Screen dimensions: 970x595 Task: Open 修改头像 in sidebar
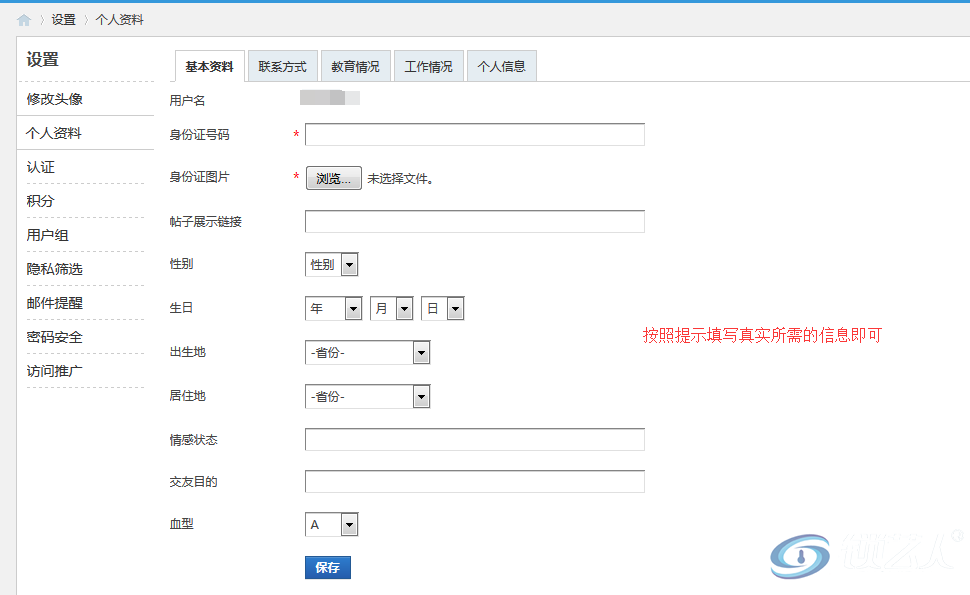click(54, 99)
